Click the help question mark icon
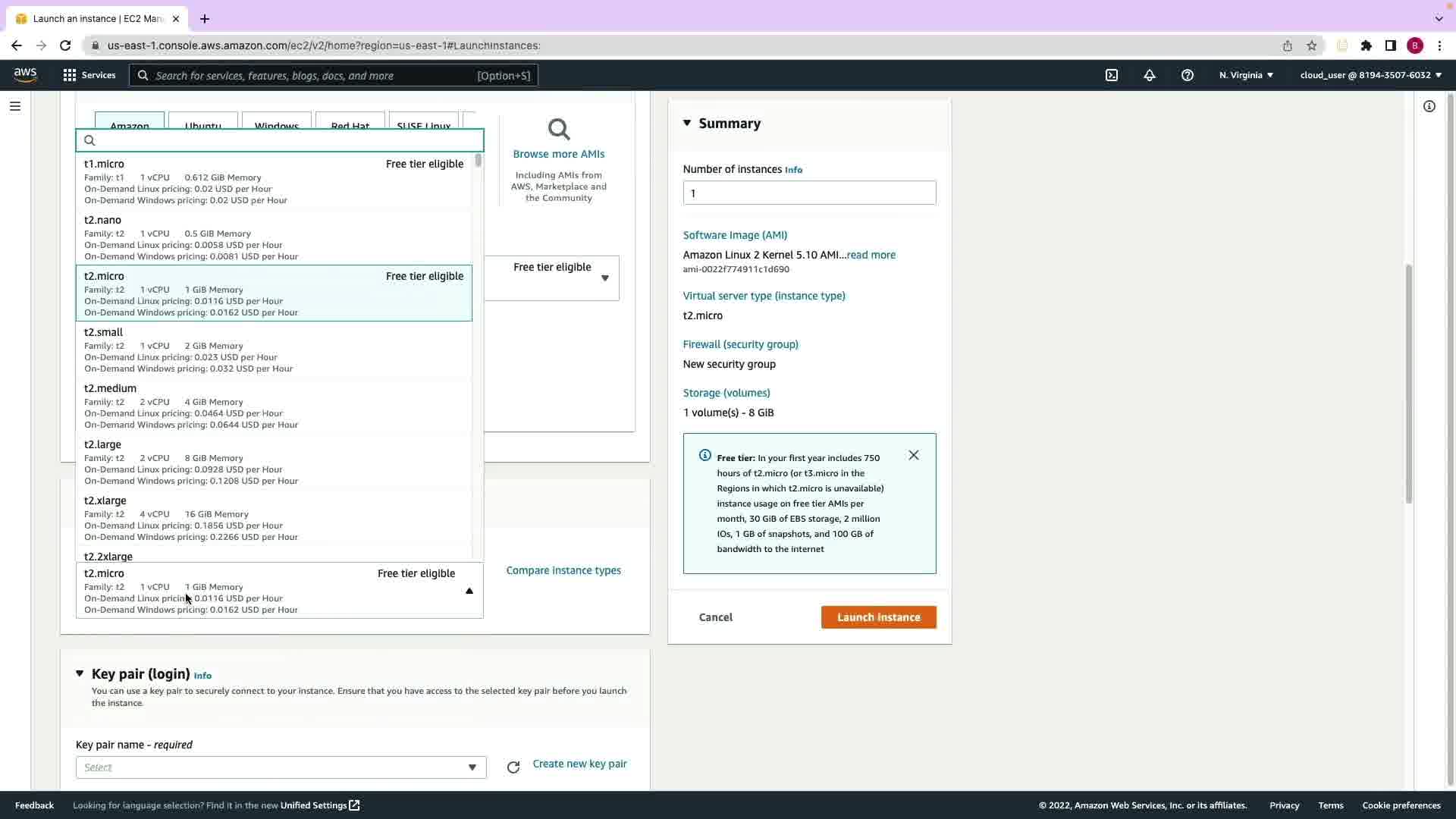The image size is (1456, 819). point(1188,75)
